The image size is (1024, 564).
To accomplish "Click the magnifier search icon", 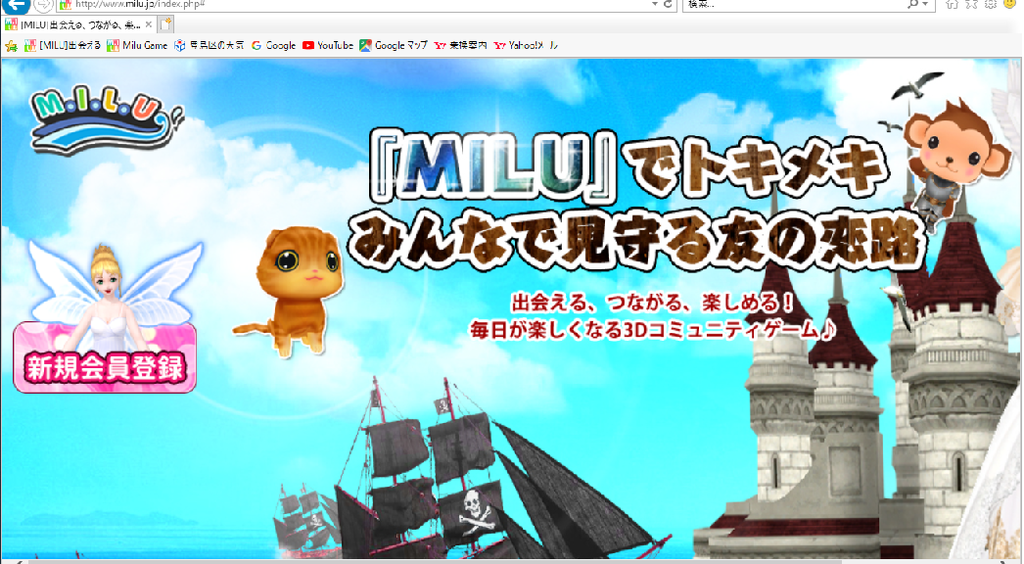I will coord(913,4).
